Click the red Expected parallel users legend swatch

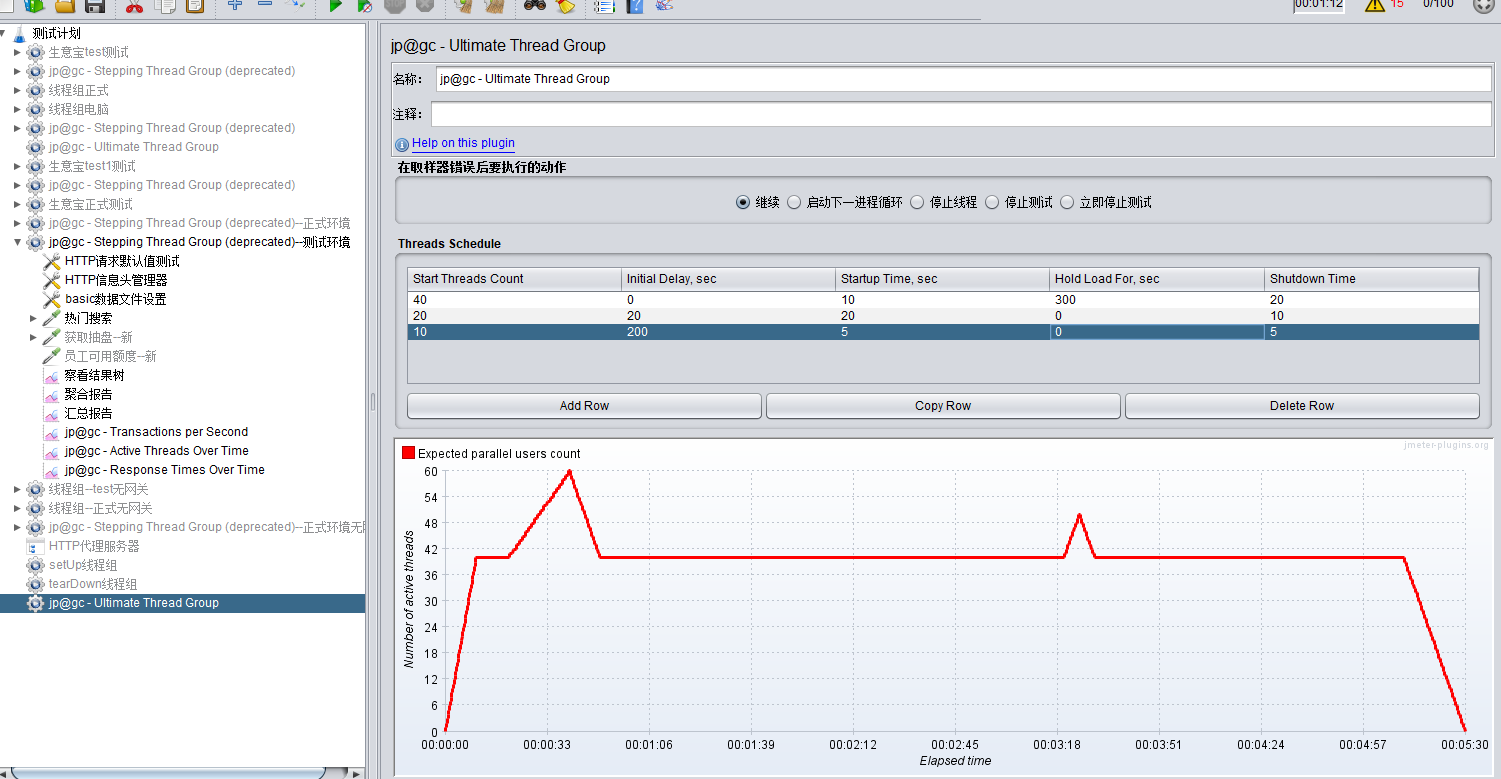(x=408, y=453)
